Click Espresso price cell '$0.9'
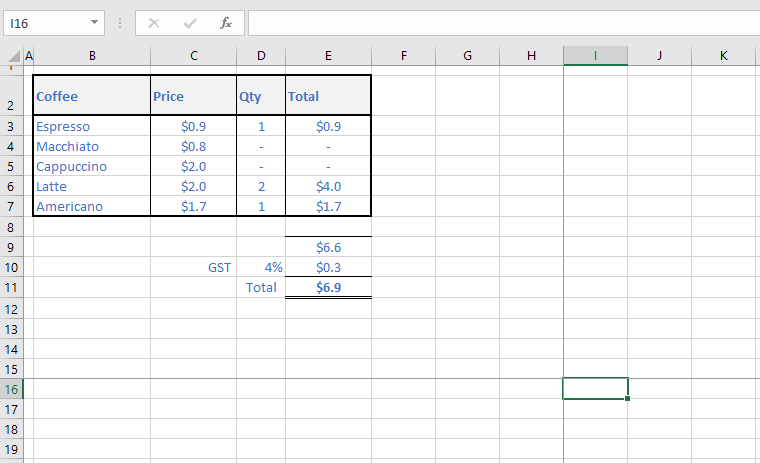This screenshot has width=760, height=463. 193,126
